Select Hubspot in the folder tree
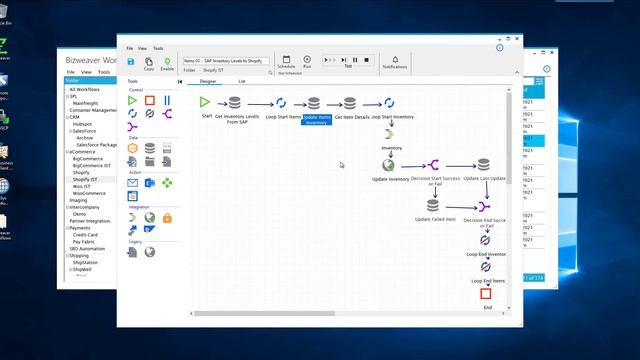 (x=82, y=124)
